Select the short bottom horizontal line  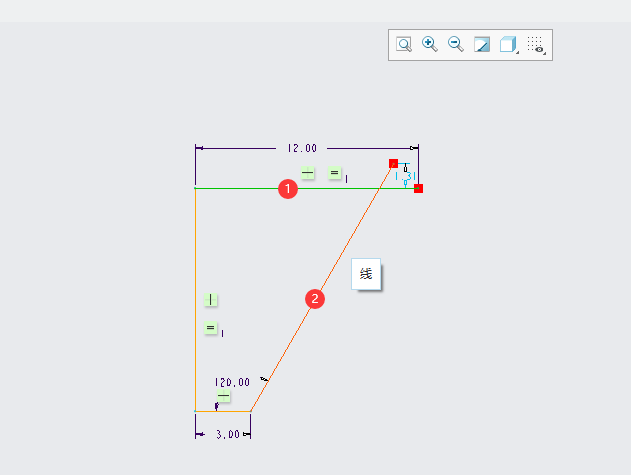223,411
